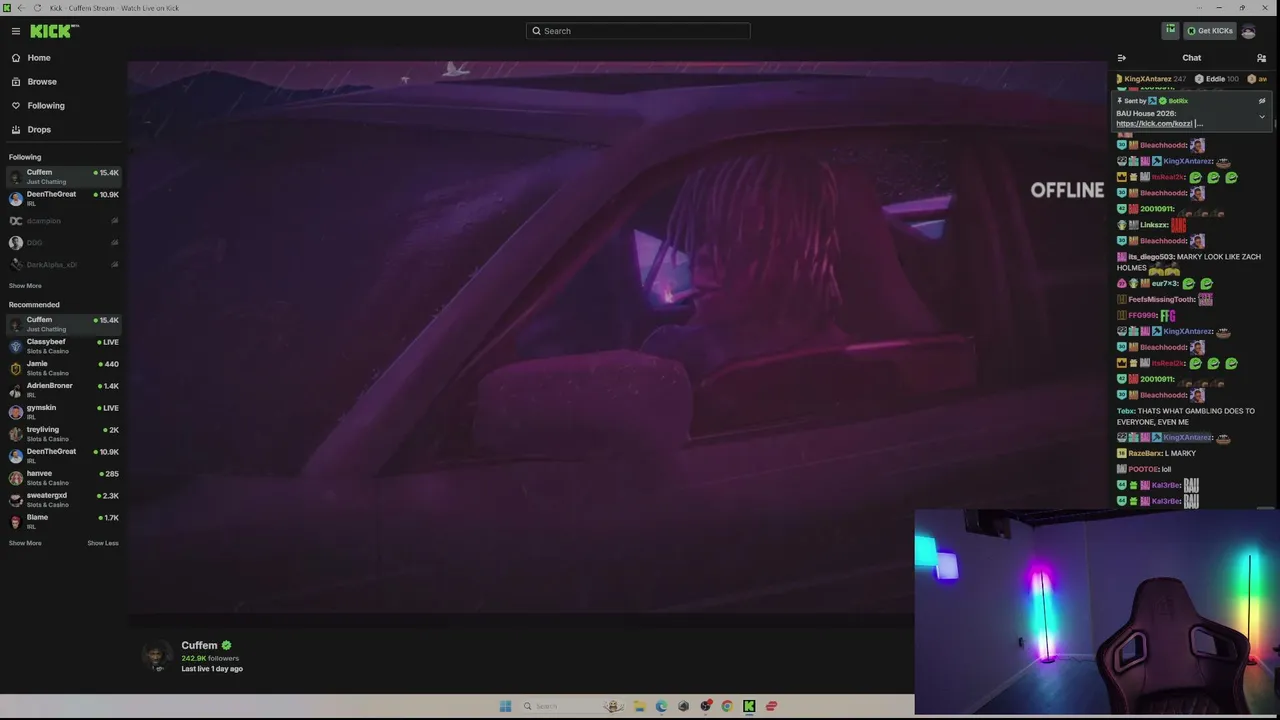1280x720 pixels.
Task: Reload the page with the refresh icon
Action: pyautogui.click(x=38, y=8)
